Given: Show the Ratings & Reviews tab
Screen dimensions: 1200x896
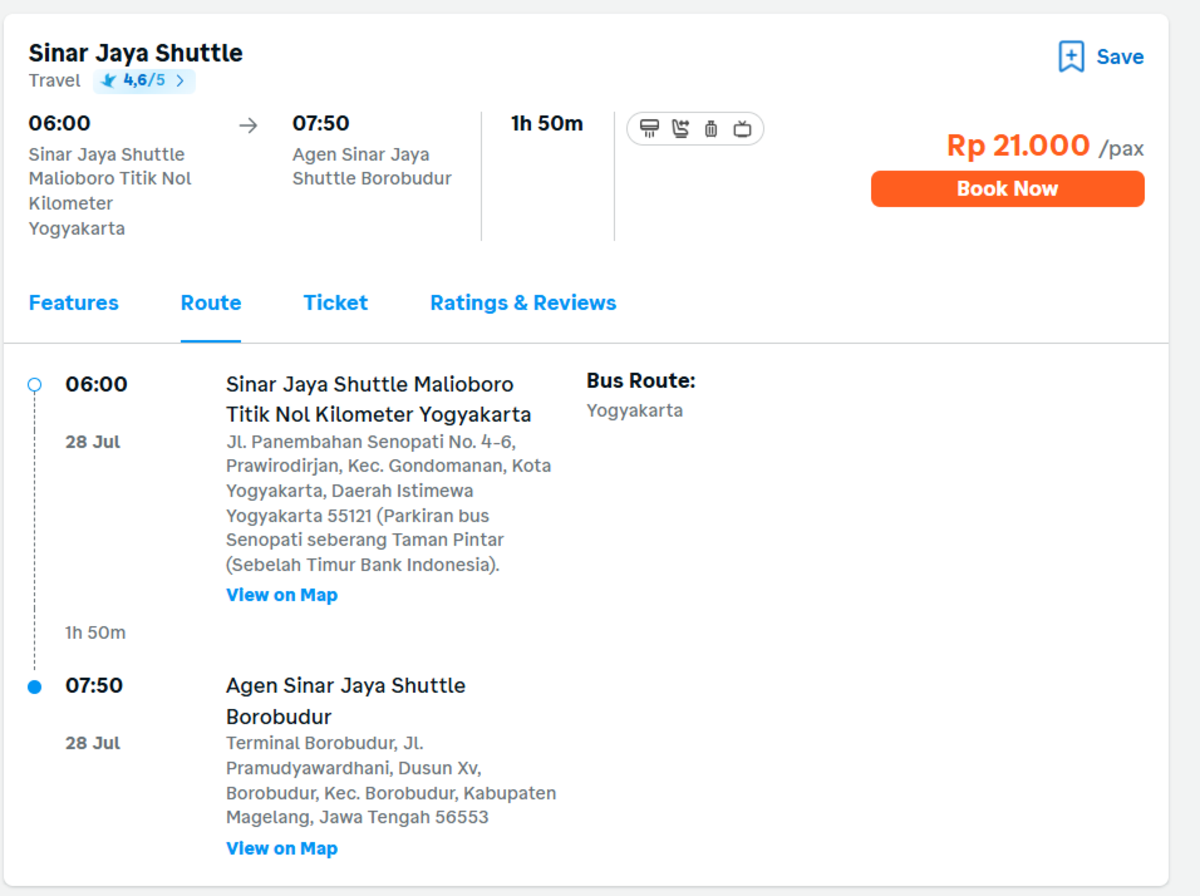Looking at the screenshot, I should [x=523, y=303].
